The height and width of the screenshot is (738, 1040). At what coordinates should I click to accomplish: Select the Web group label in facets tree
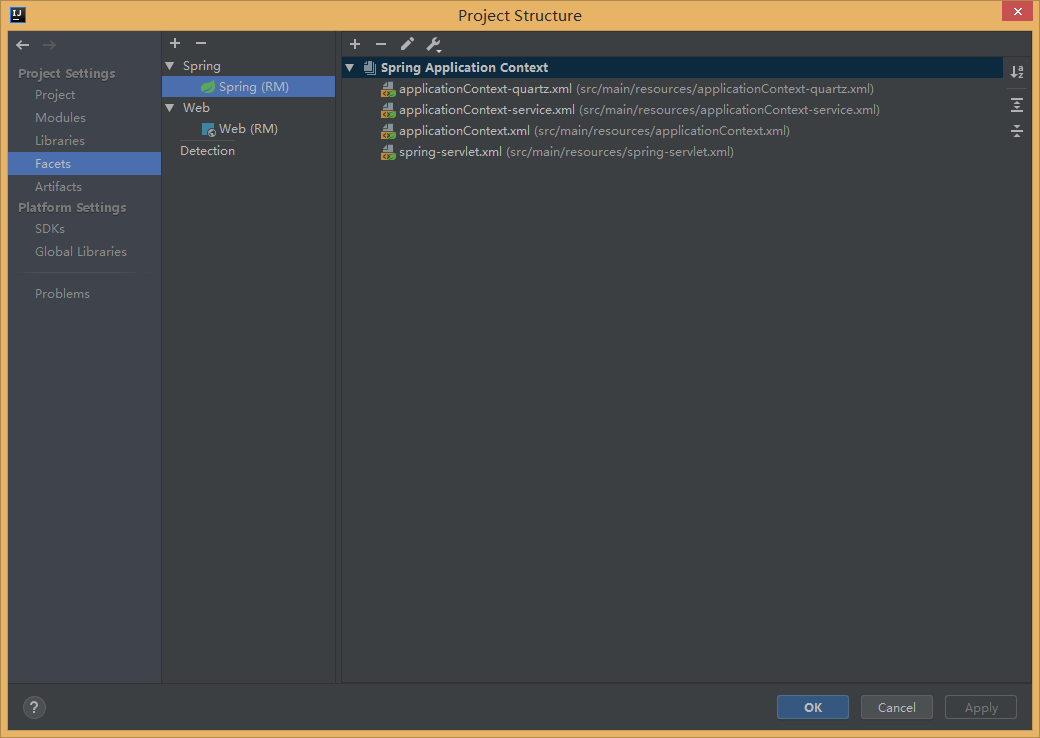196,107
